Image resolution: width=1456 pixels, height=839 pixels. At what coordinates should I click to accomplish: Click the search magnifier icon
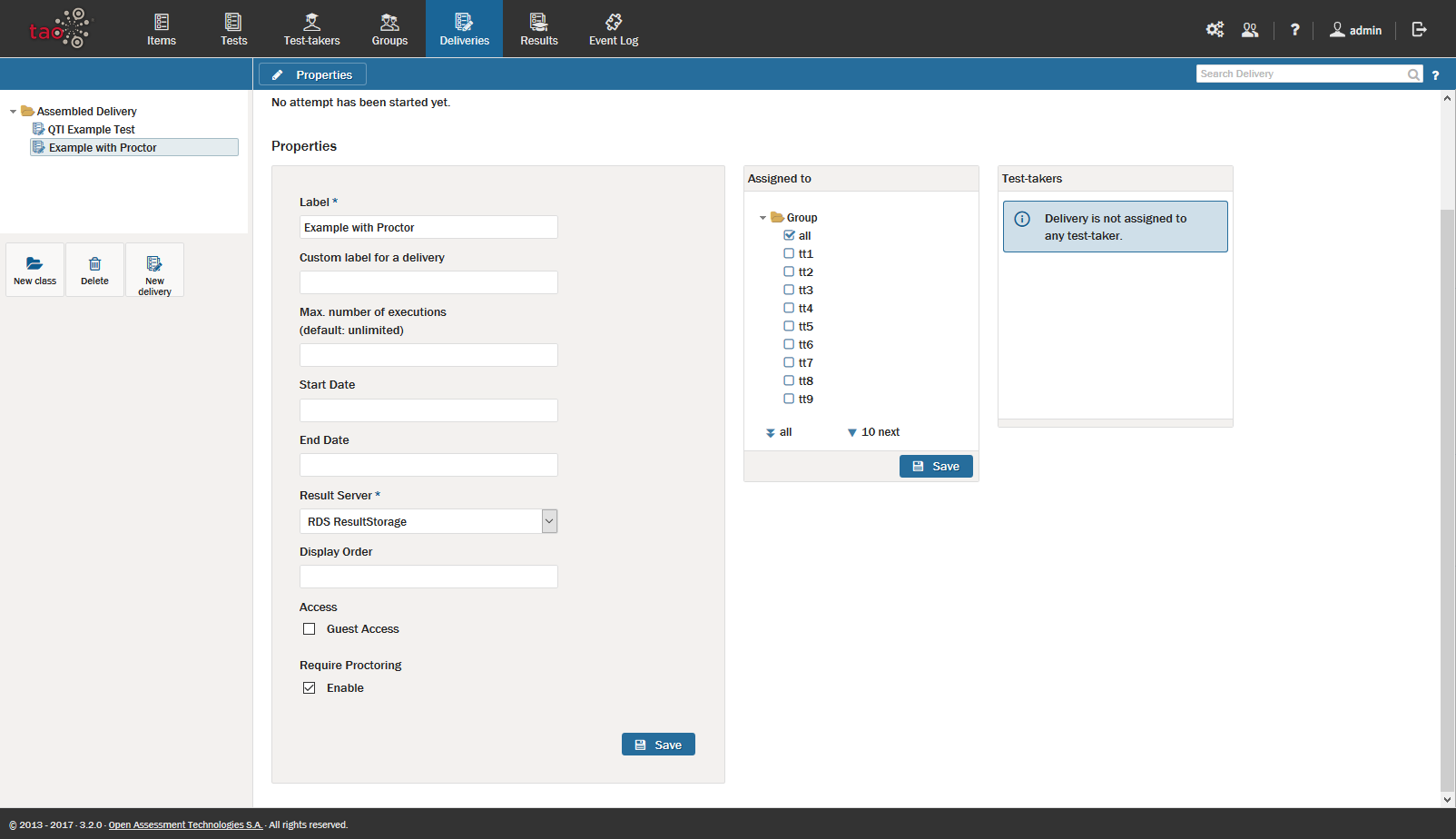point(1413,74)
